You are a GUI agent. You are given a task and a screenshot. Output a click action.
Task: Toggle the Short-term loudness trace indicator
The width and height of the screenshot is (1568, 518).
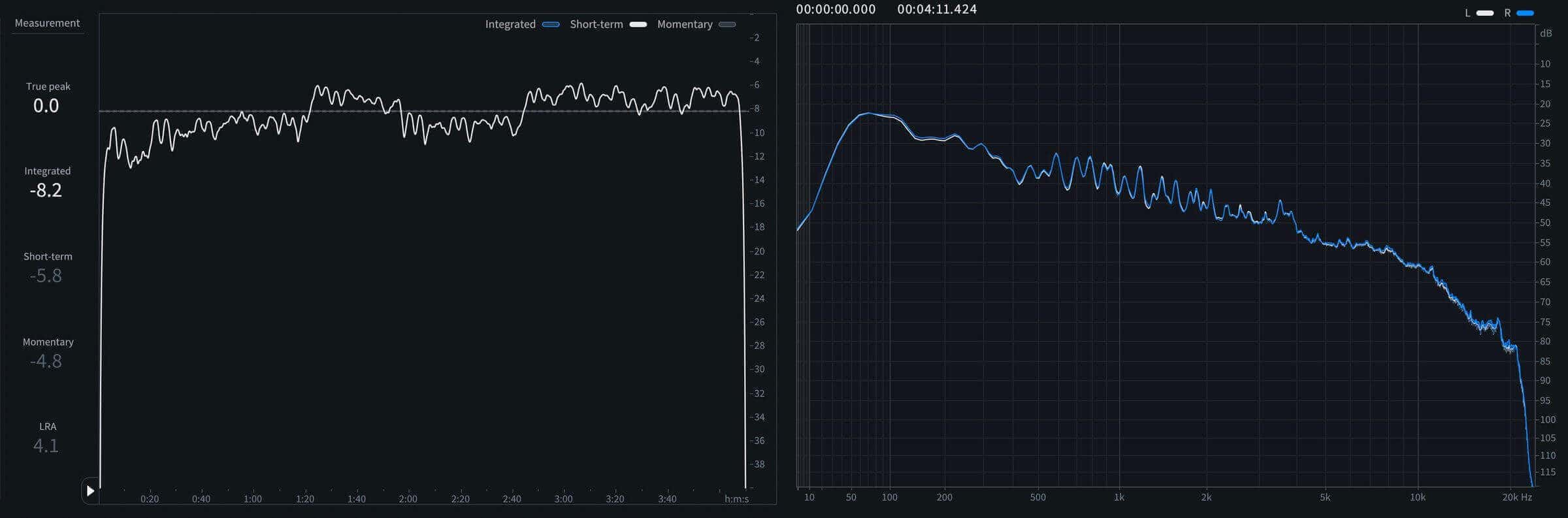(x=638, y=24)
